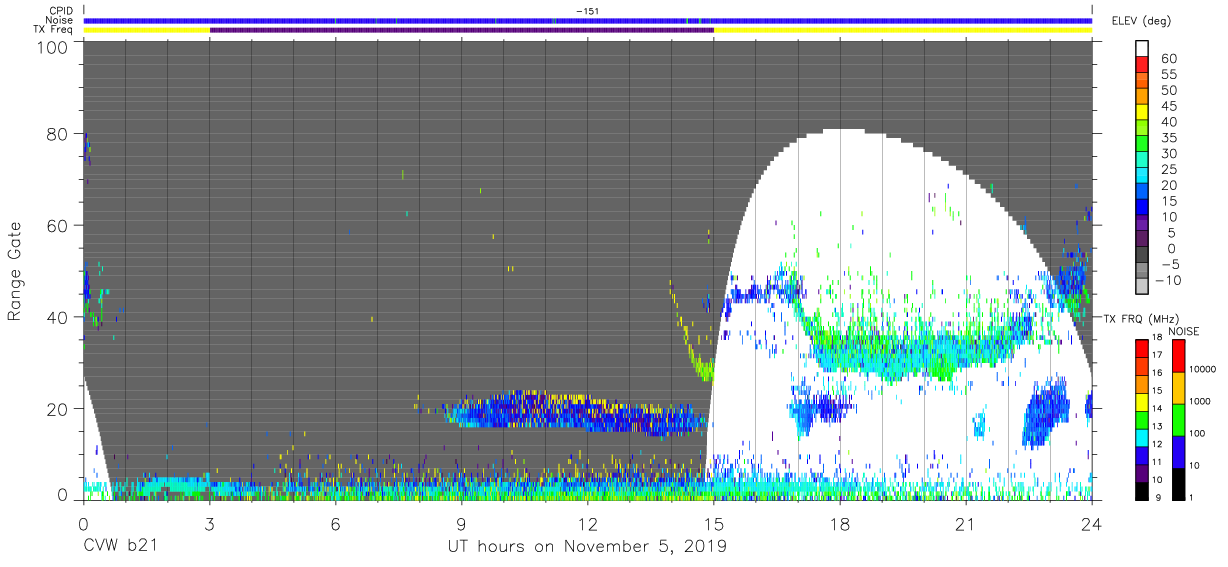This screenshot has height=567, width=1228.
Task: Click the -151 CPID value
Action: coord(588,11)
